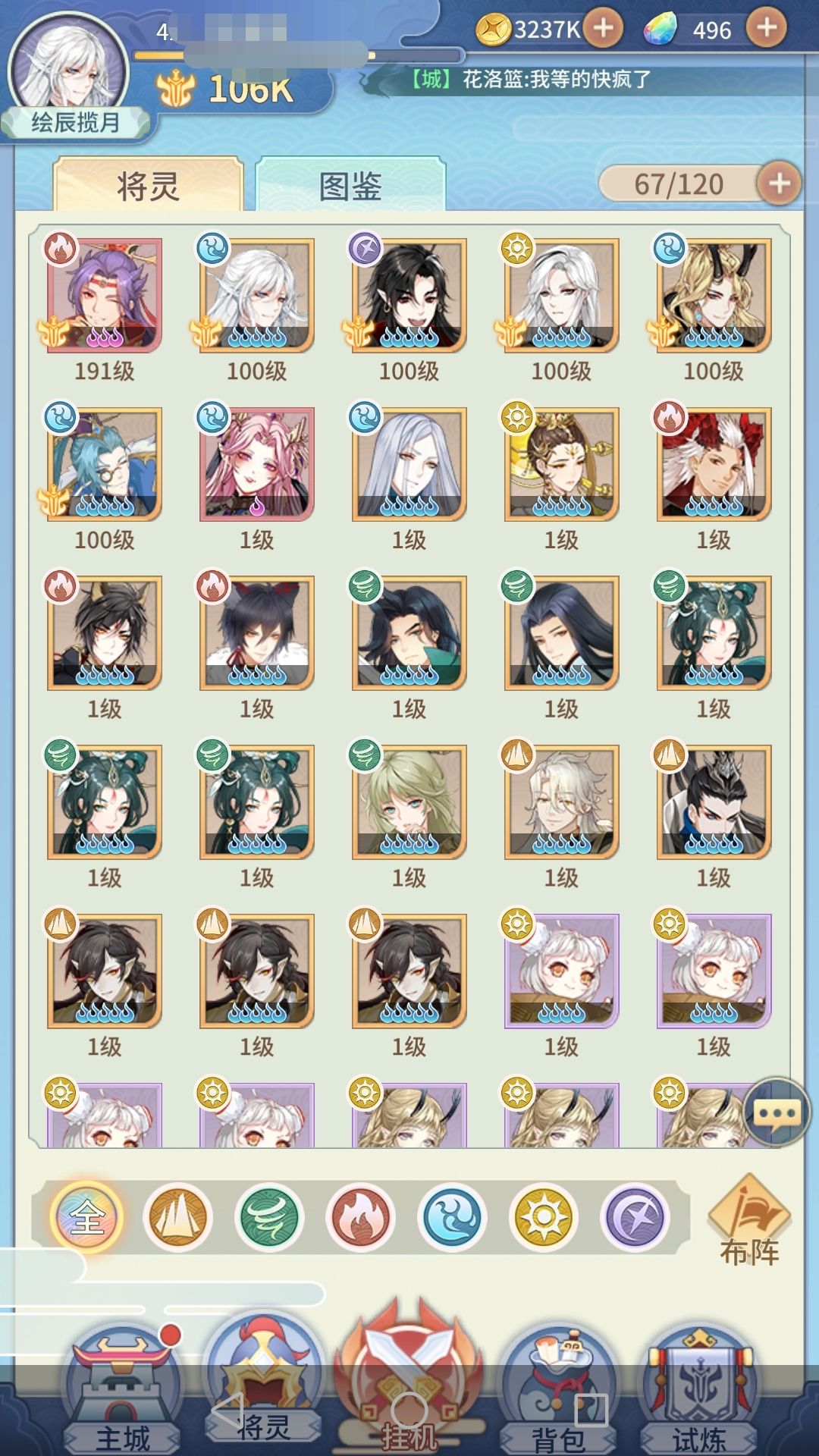
Task: Expand hero capacity next to 67/120
Action: pos(779,184)
